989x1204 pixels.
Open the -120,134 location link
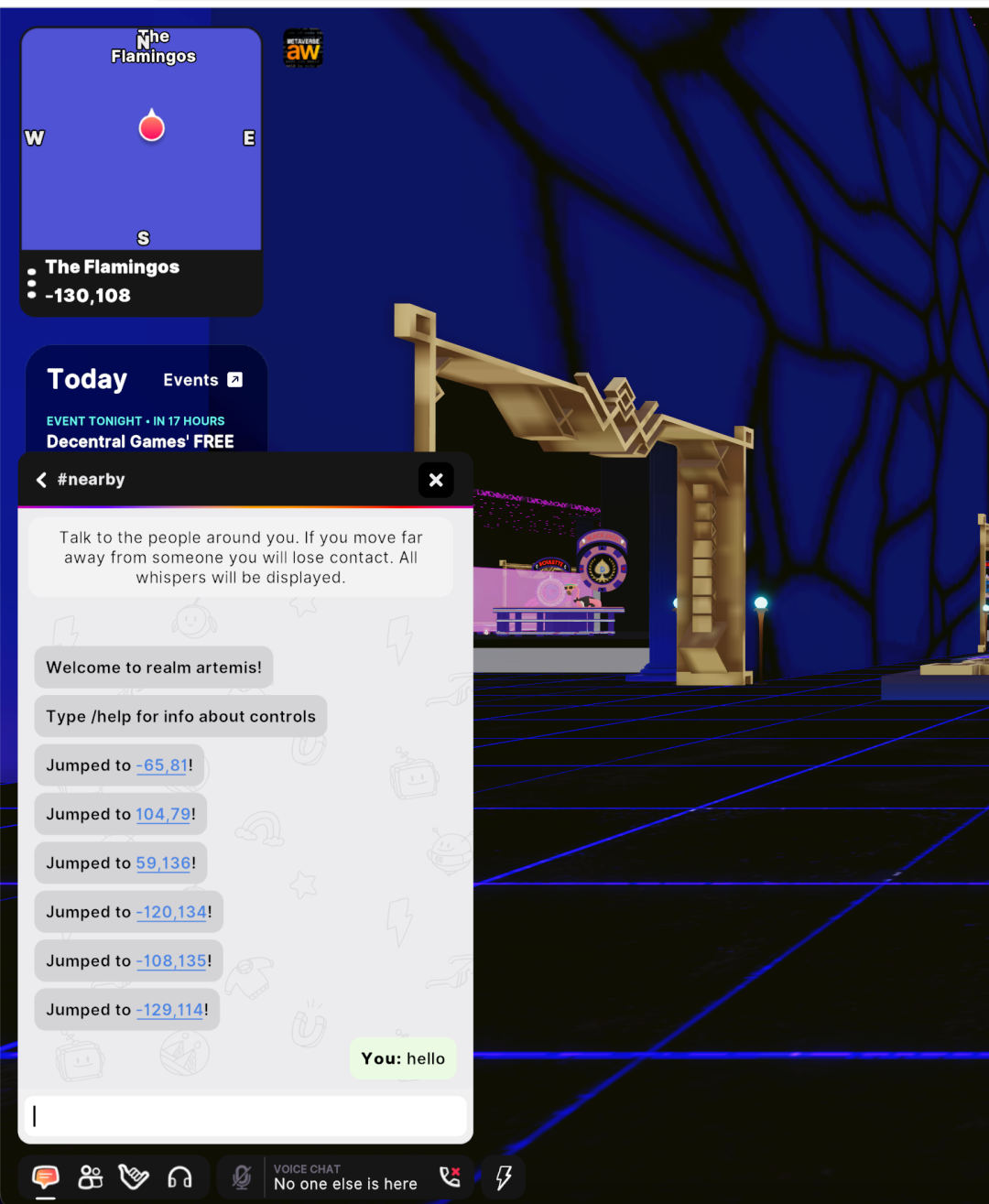click(x=171, y=912)
